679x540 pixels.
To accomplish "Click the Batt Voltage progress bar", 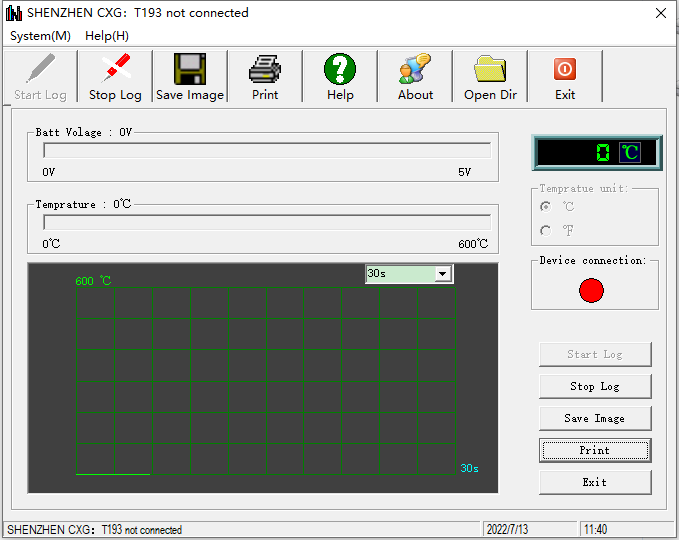I will click(267, 150).
